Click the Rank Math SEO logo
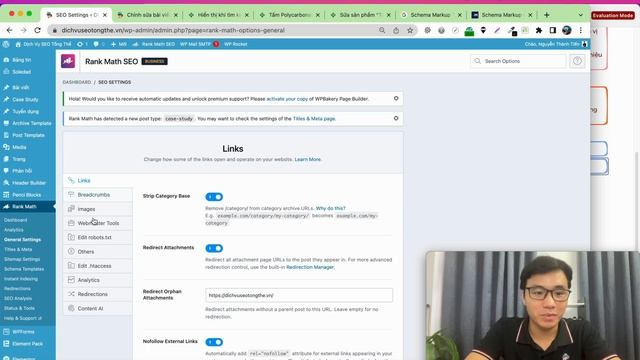640x360 pixels. (x=68, y=61)
